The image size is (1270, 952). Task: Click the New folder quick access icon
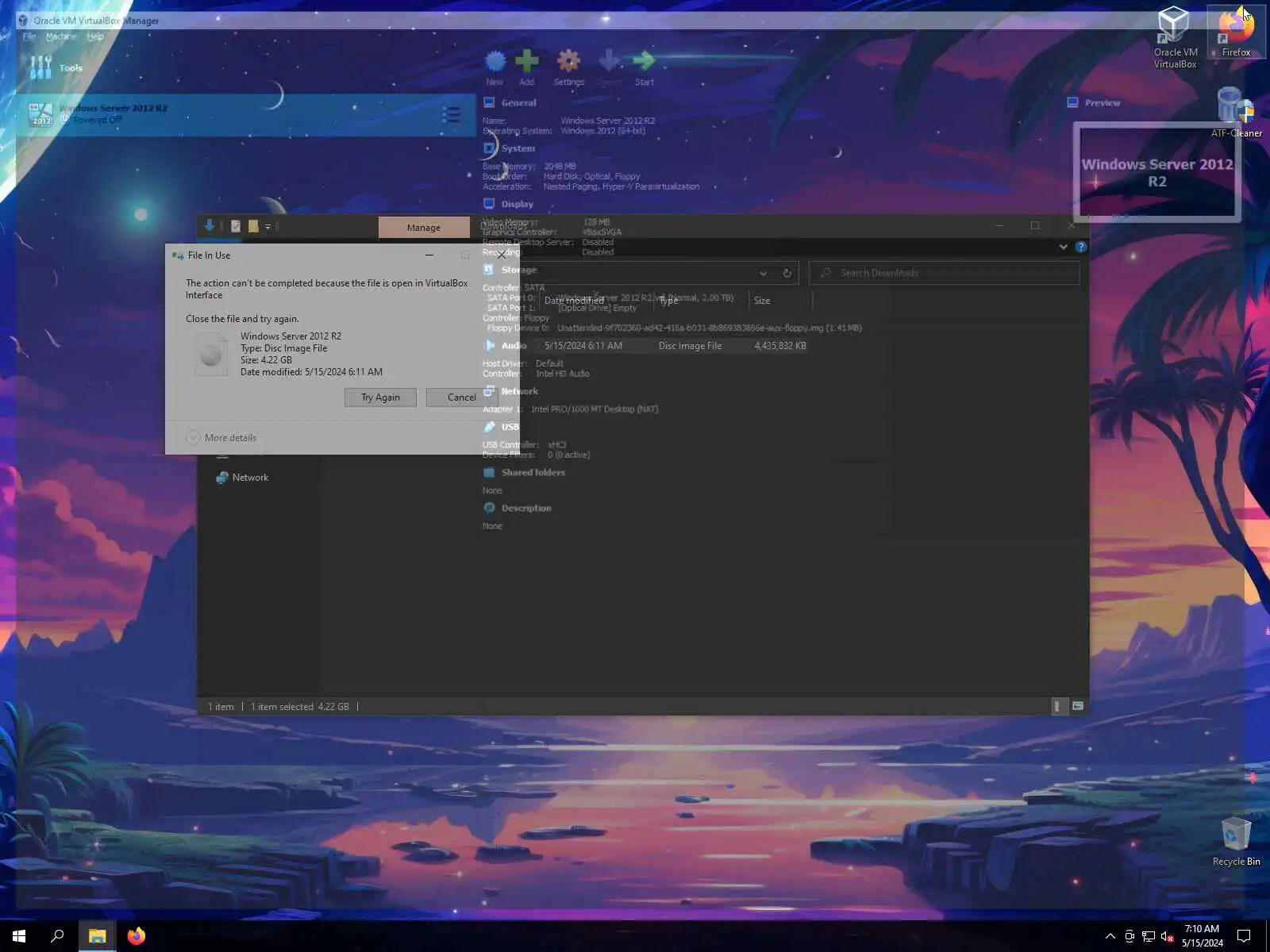pyautogui.click(x=253, y=226)
